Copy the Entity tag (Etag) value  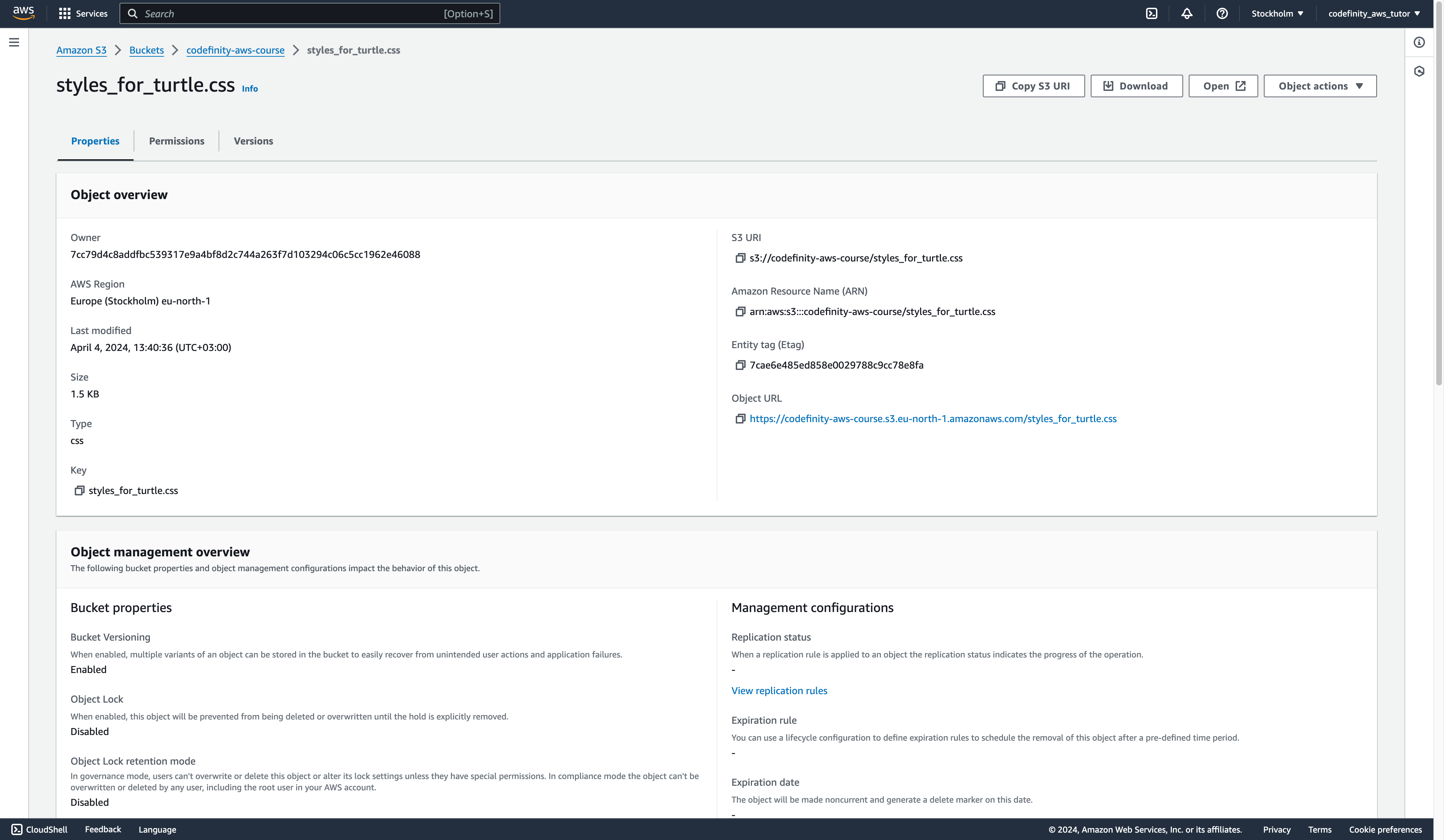pos(740,365)
